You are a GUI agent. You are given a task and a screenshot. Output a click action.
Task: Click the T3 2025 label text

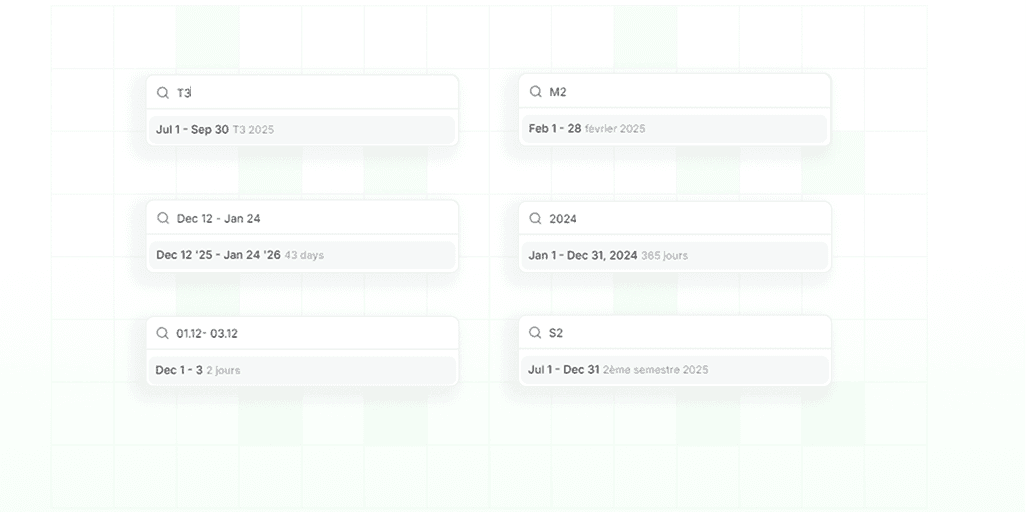(x=254, y=130)
